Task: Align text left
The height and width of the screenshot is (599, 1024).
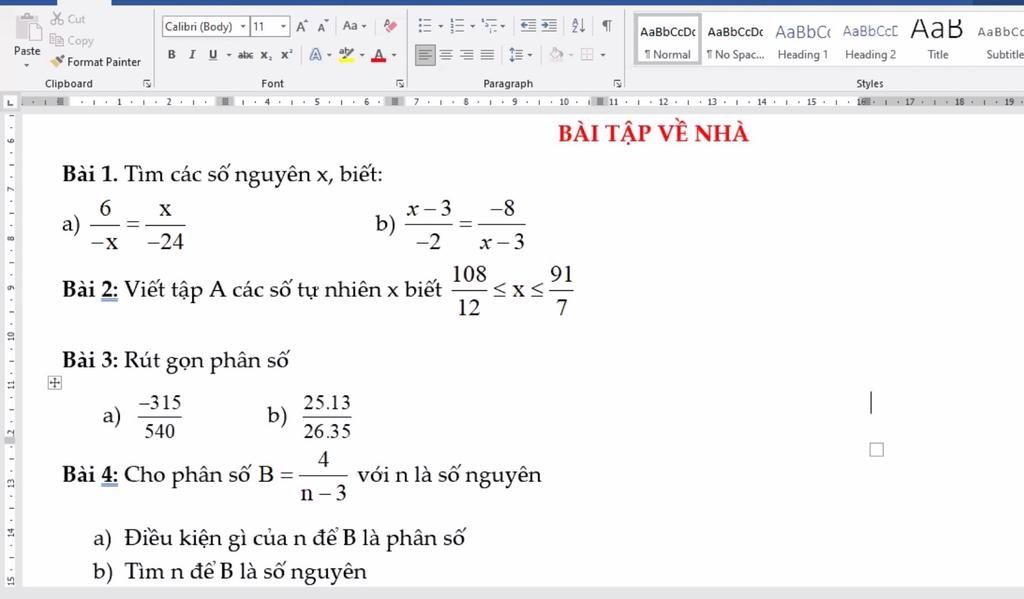Action: coord(425,55)
